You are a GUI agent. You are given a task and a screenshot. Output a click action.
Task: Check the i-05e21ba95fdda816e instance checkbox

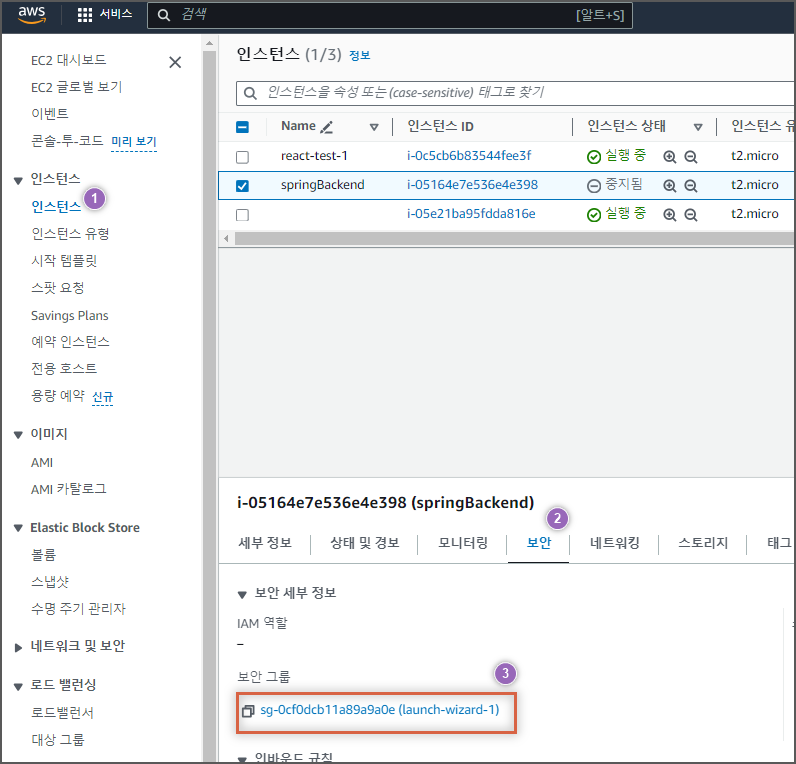point(243,215)
